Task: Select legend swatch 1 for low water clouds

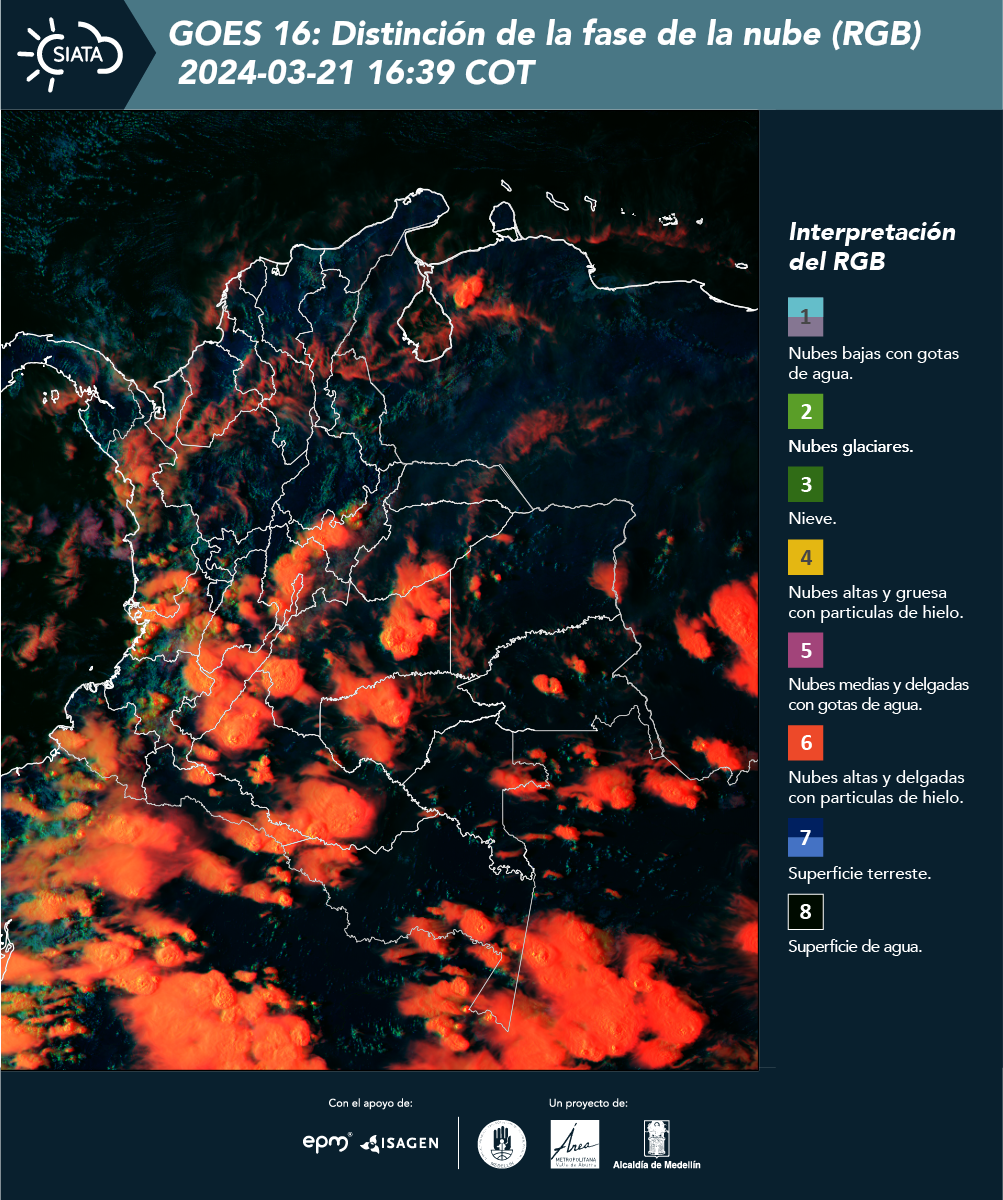Action: 805,316
